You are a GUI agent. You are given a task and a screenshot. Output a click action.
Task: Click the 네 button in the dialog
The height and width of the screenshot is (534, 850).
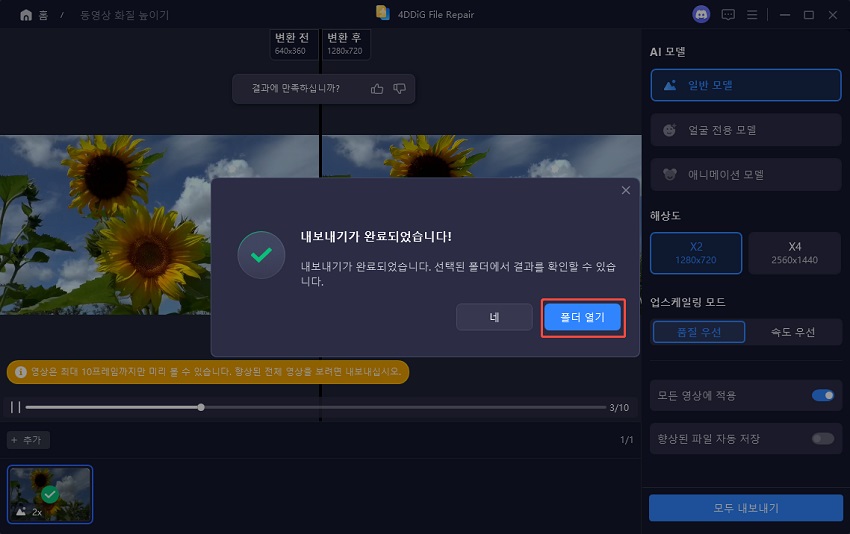tap(494, 317)
